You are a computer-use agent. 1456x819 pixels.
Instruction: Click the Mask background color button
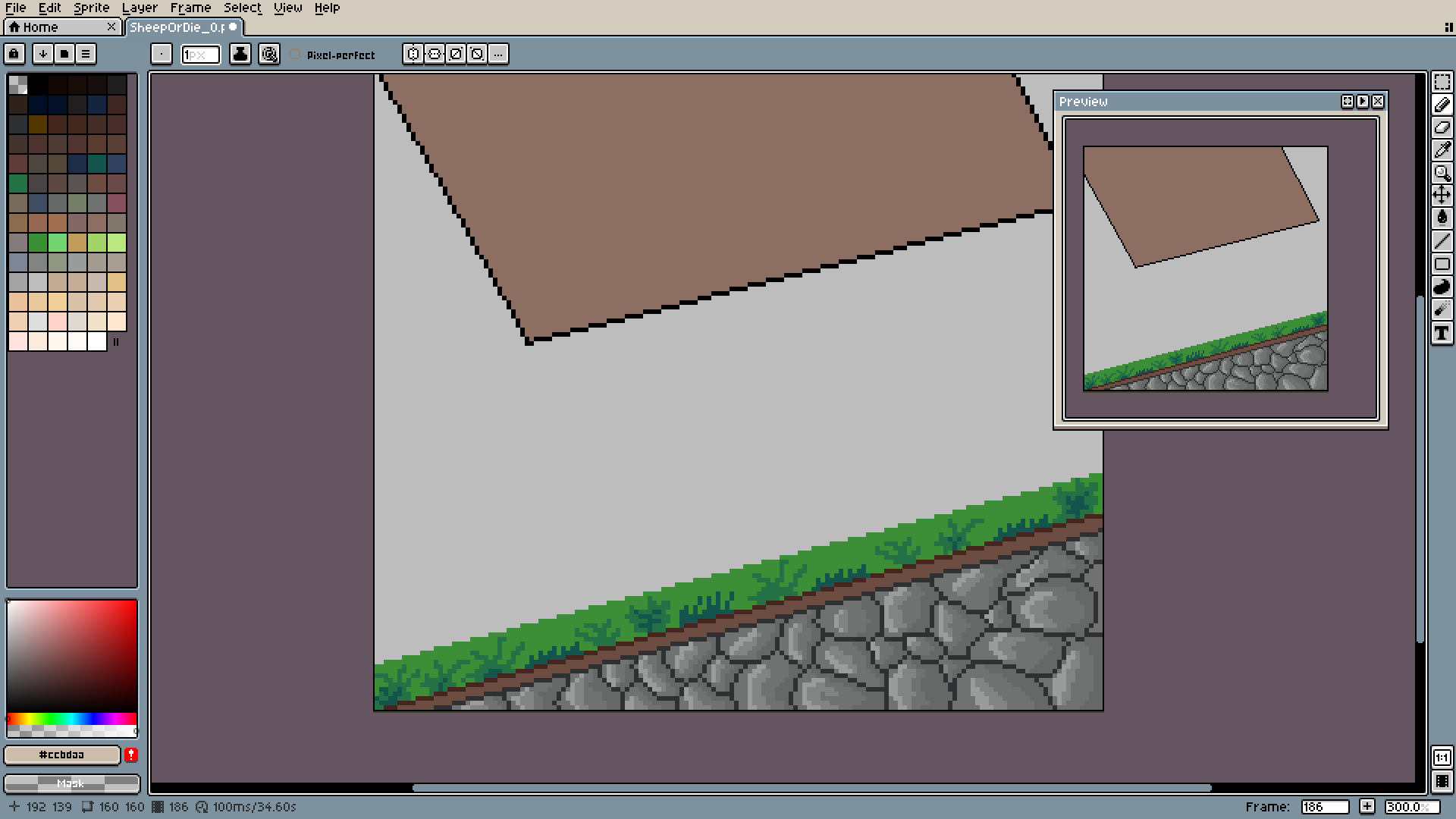click(71, 783)
